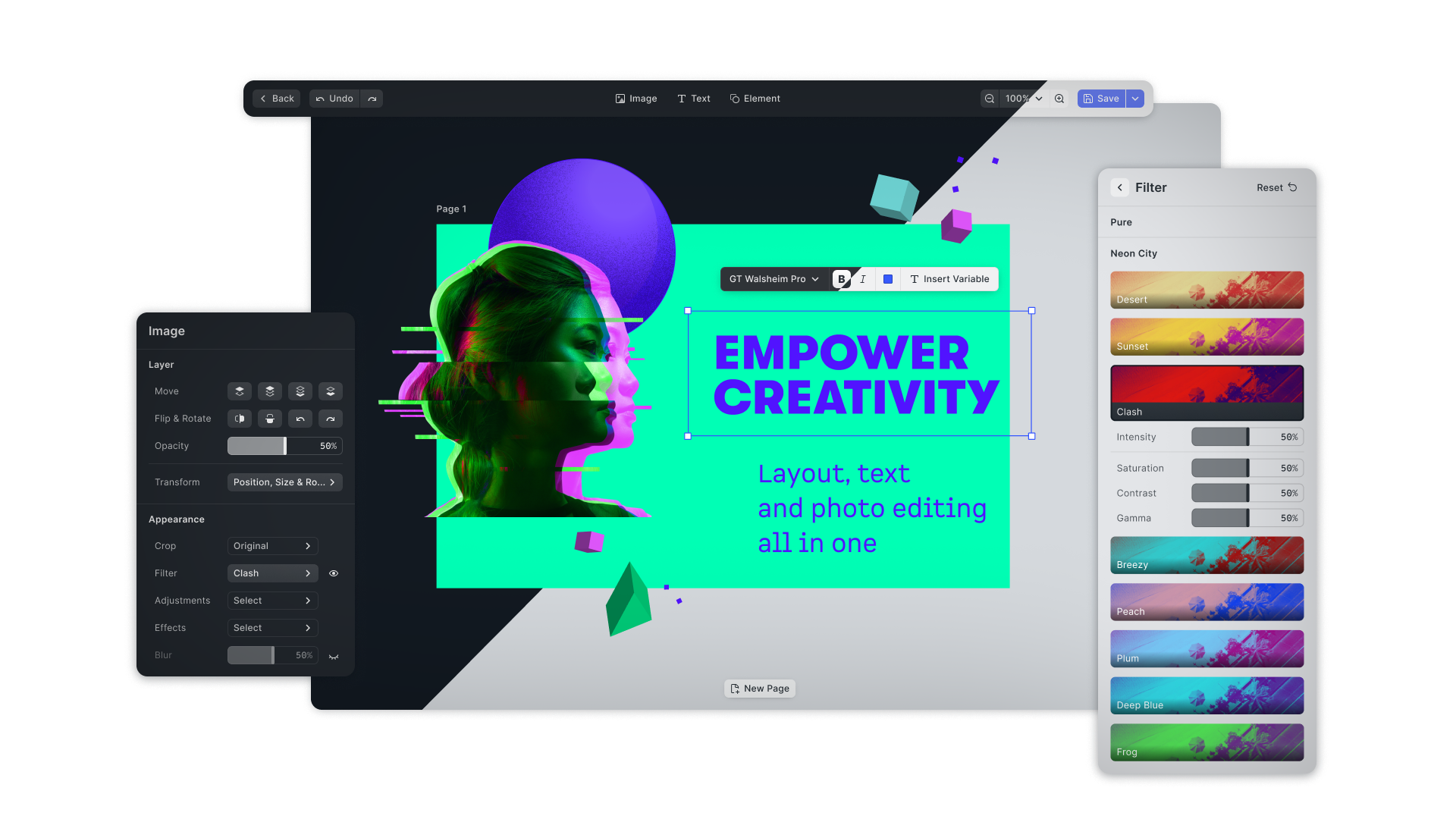Viewport: 1456px width, 819px height.
Task: Click Save button in top right
Action: coord(1100,98)
